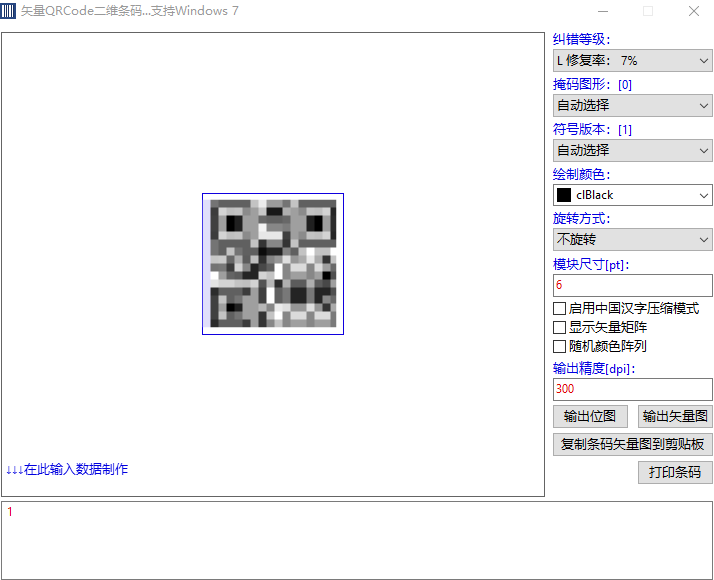Open the mask pattern 自动选择 dropdown
The height and width of the screenshot is (580, 714).
pyautogui.click(x=632, y=106)
